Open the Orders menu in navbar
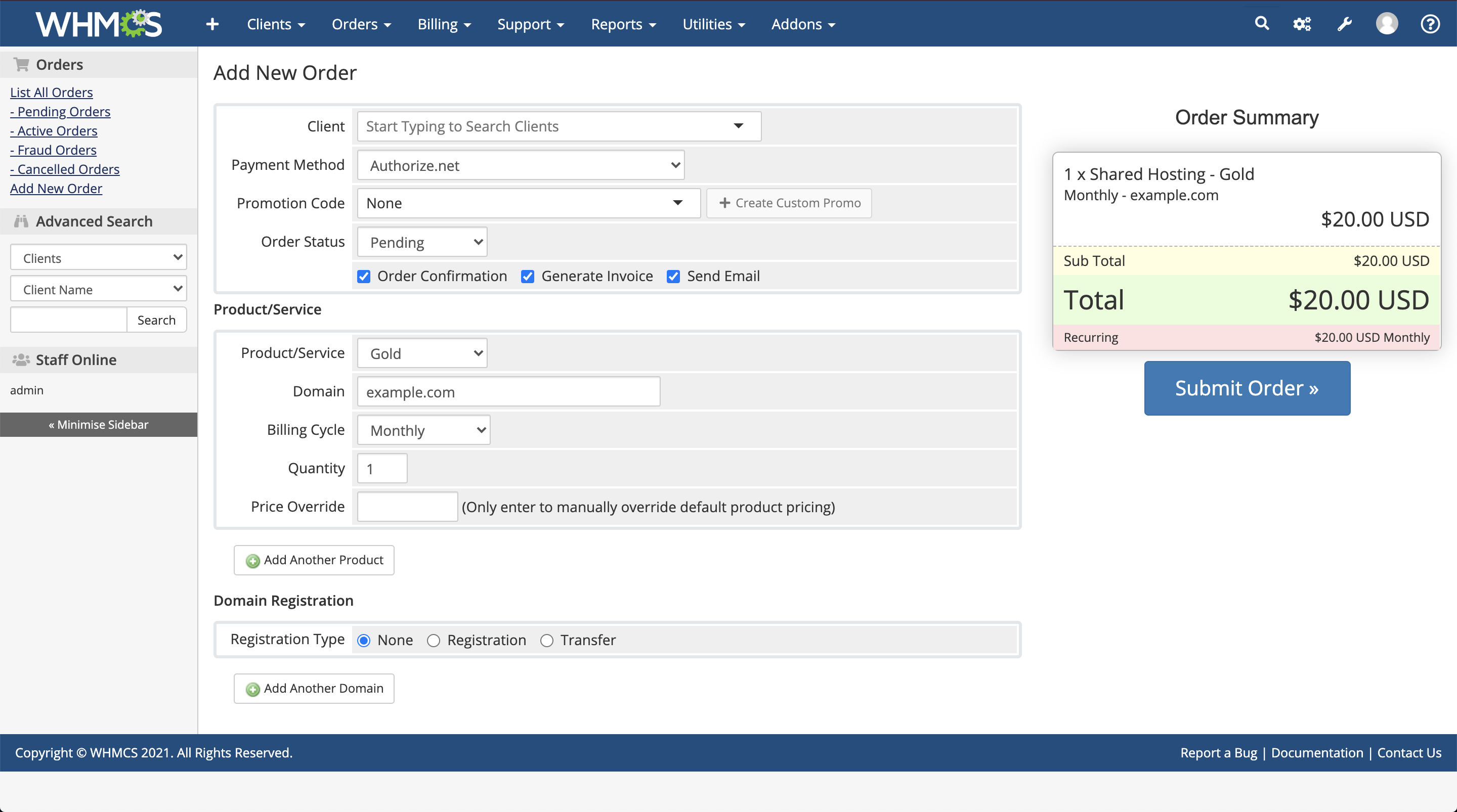Viewport: 1457px width, 812px height. [361, 24]
